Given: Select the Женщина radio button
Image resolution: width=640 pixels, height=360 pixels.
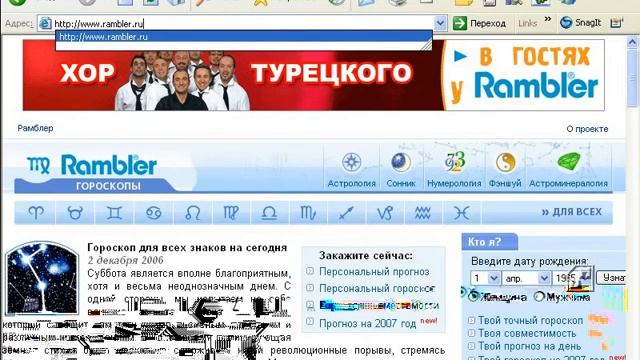Looking at the screenshot, I should 473,296.
